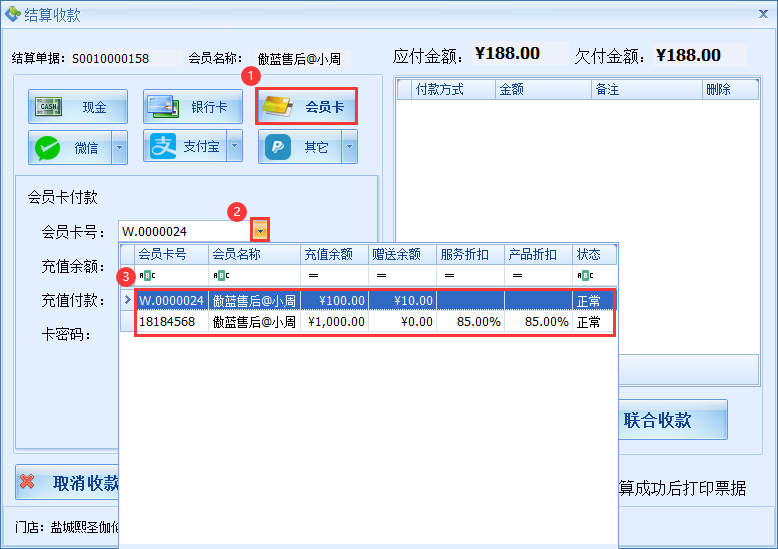This screenshot has height=549, width=778.
Task: Click 备注 column header in payment grid
Action: click(x=647, y=89)
